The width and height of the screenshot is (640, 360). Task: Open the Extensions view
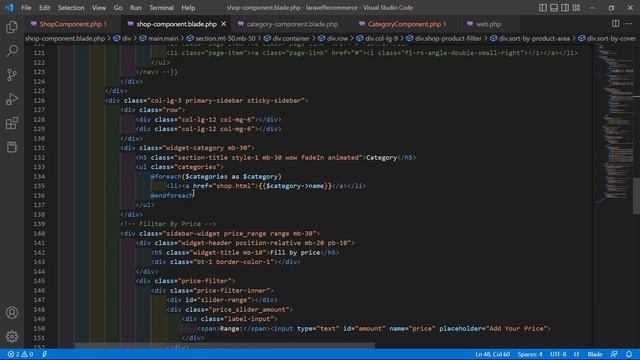coord(12,123)
